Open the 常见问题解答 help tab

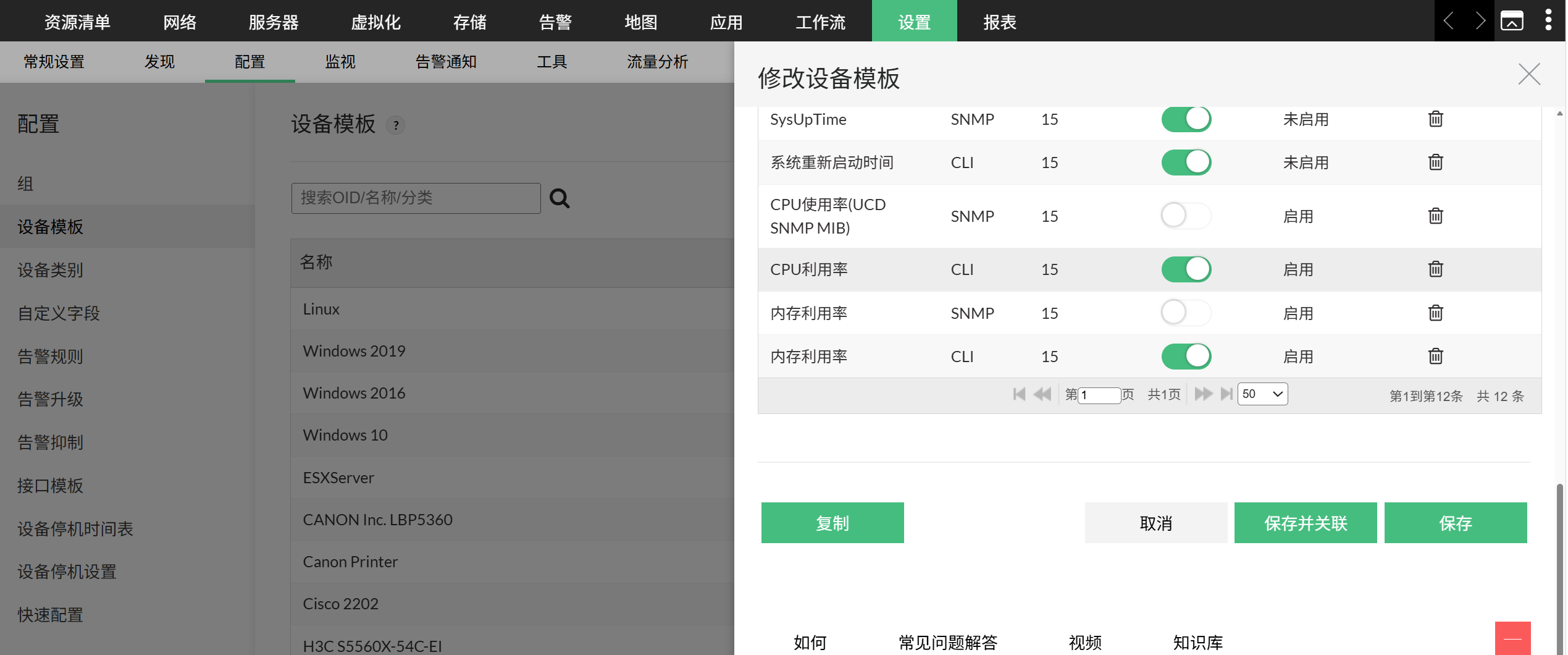(x=948, y=643)
